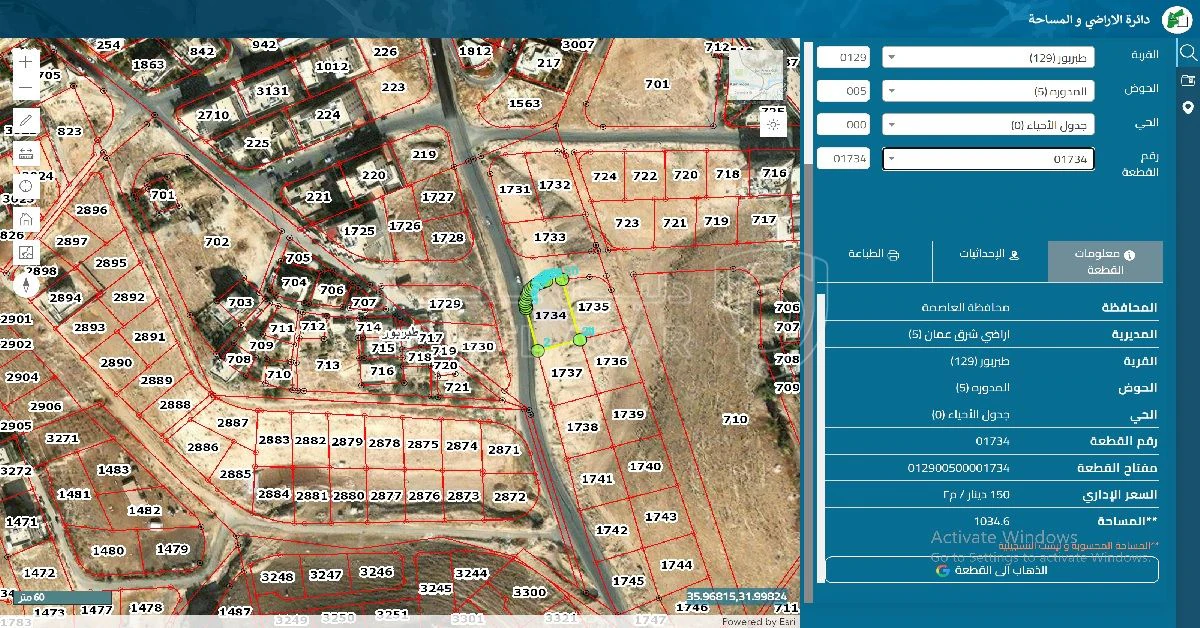This screenshot has height=628, width=1200.
Task: Select parcel 2872 on the map
Action: coord(509,496)
